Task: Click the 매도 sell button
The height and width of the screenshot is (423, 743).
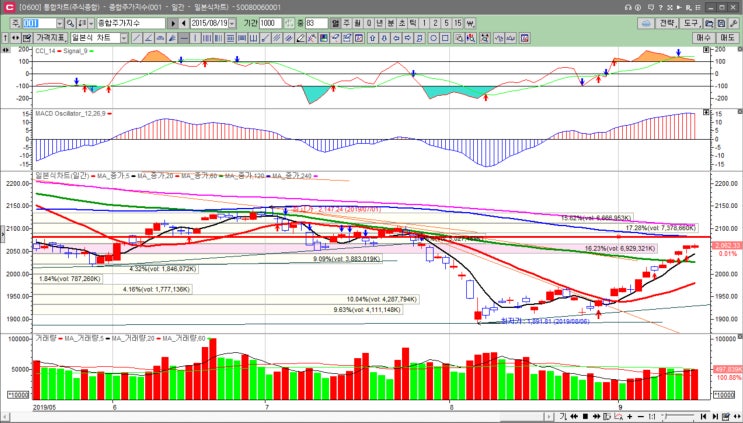Action: [728, 38]
